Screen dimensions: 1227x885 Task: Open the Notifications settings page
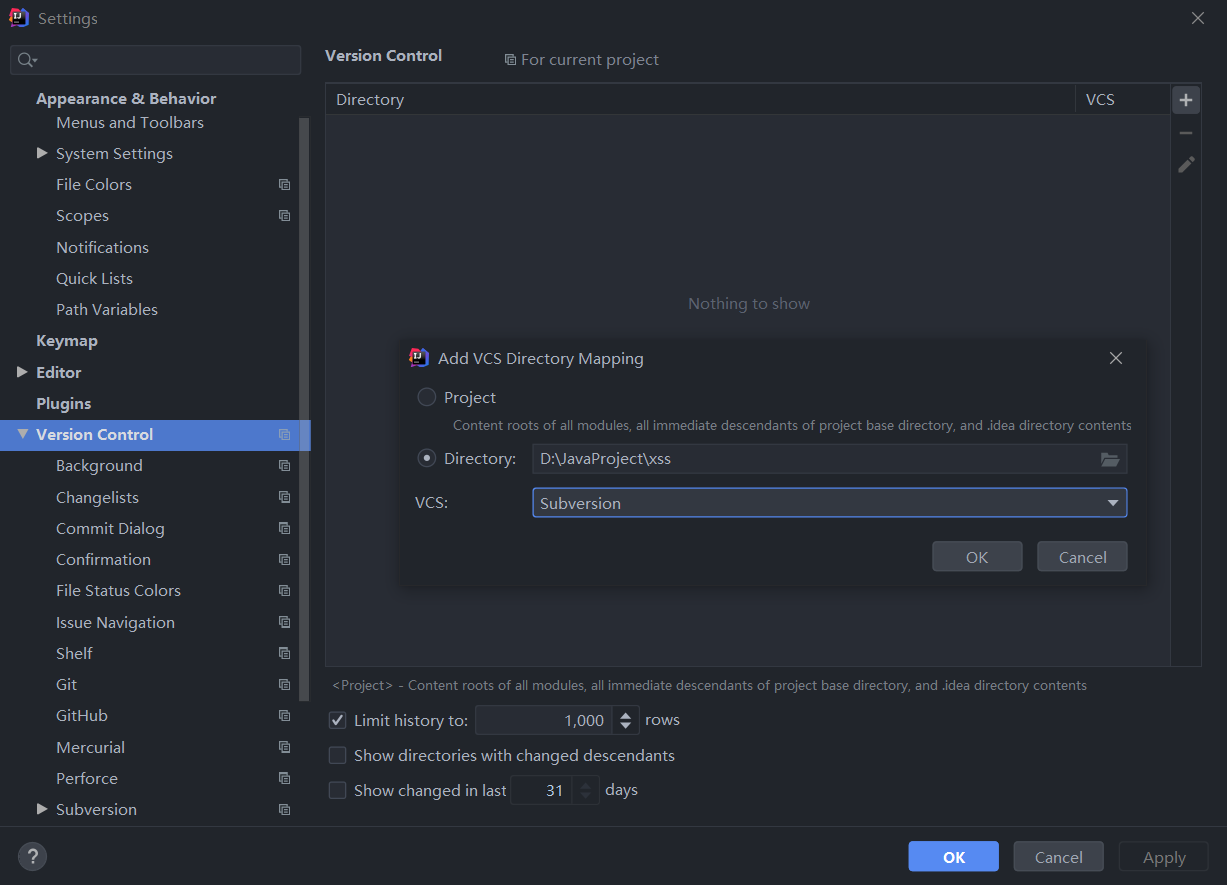click(x=102, y=247)
